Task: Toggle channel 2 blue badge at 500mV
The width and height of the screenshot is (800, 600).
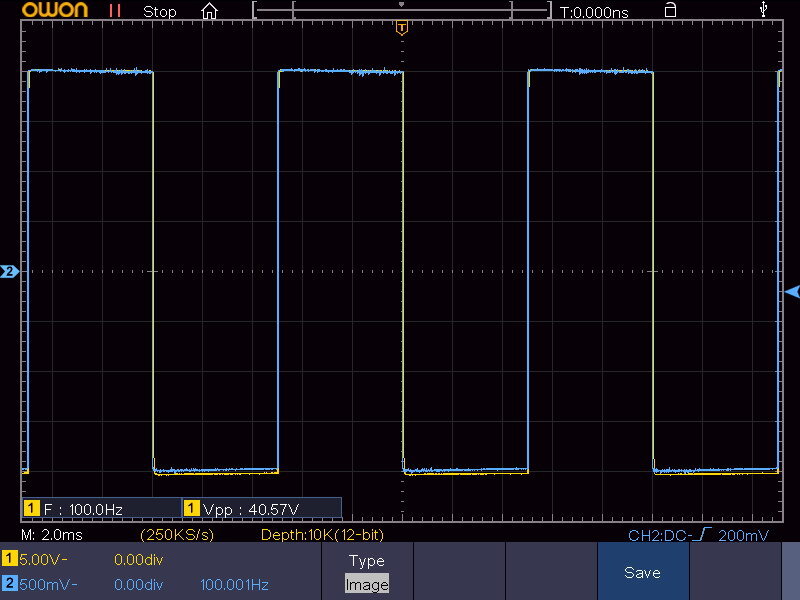Action: (x=9, y=583)
